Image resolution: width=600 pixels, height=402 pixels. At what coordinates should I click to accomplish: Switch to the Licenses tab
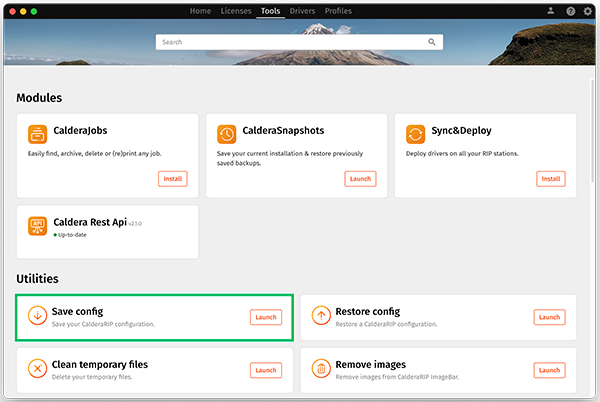236,11
